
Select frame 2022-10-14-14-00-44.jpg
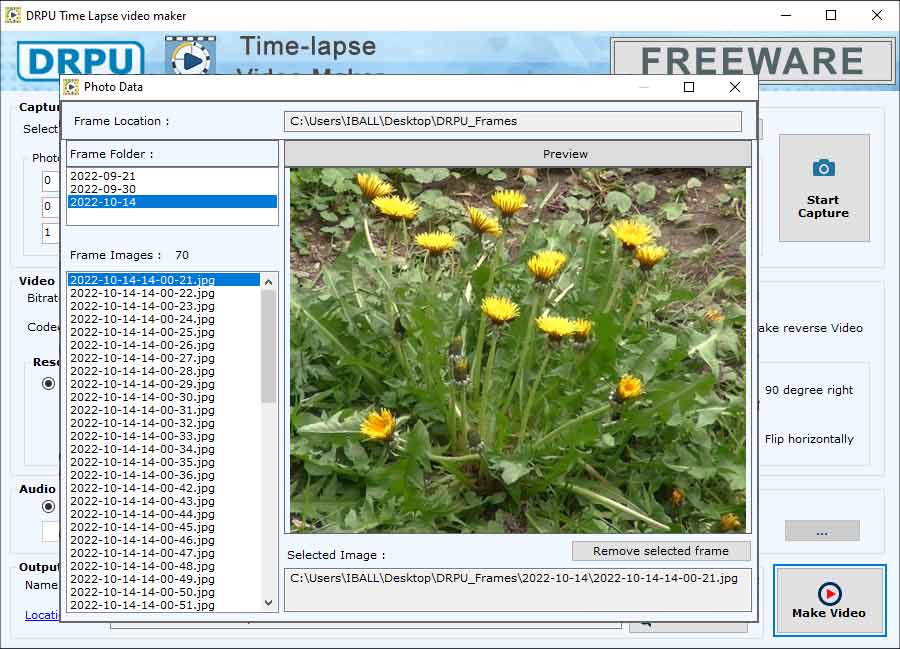(x=164, y=514)
